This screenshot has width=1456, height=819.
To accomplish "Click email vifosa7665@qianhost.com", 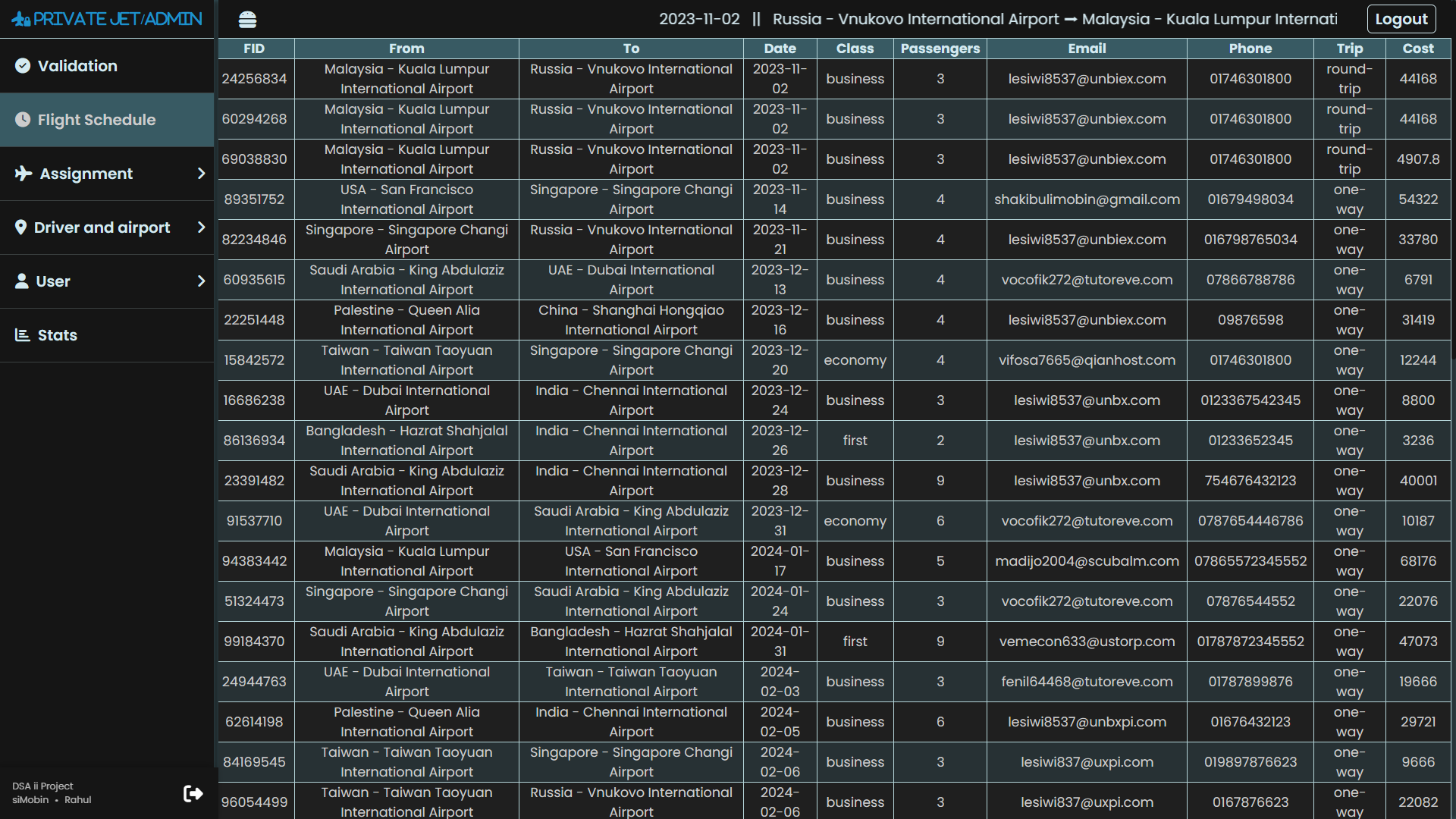I will click(x=1087, y=360).
